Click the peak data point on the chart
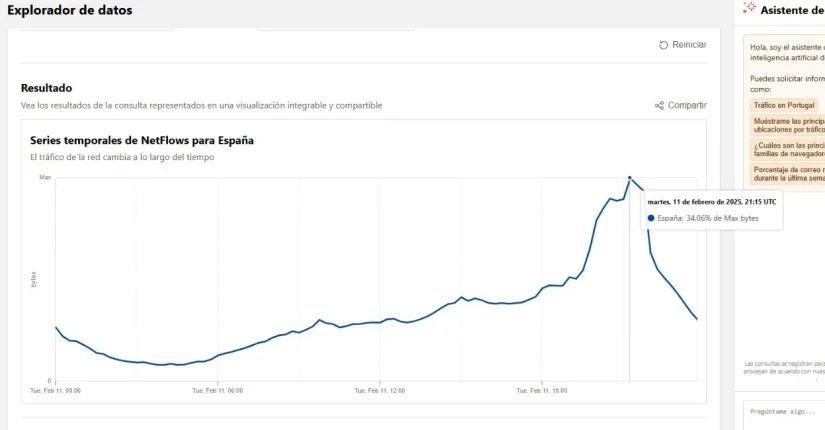 629,178
